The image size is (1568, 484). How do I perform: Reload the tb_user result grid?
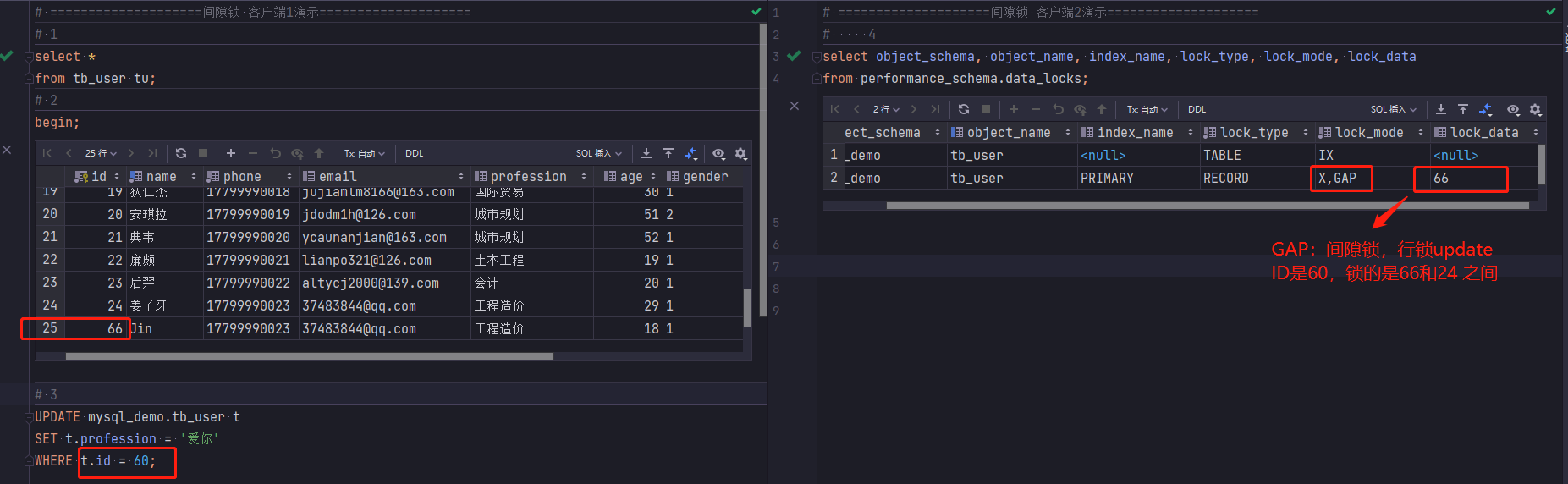181,153
